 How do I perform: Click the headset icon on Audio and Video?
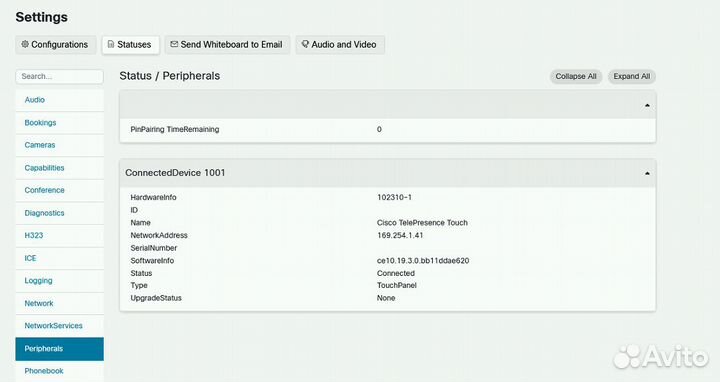point(305,45)
